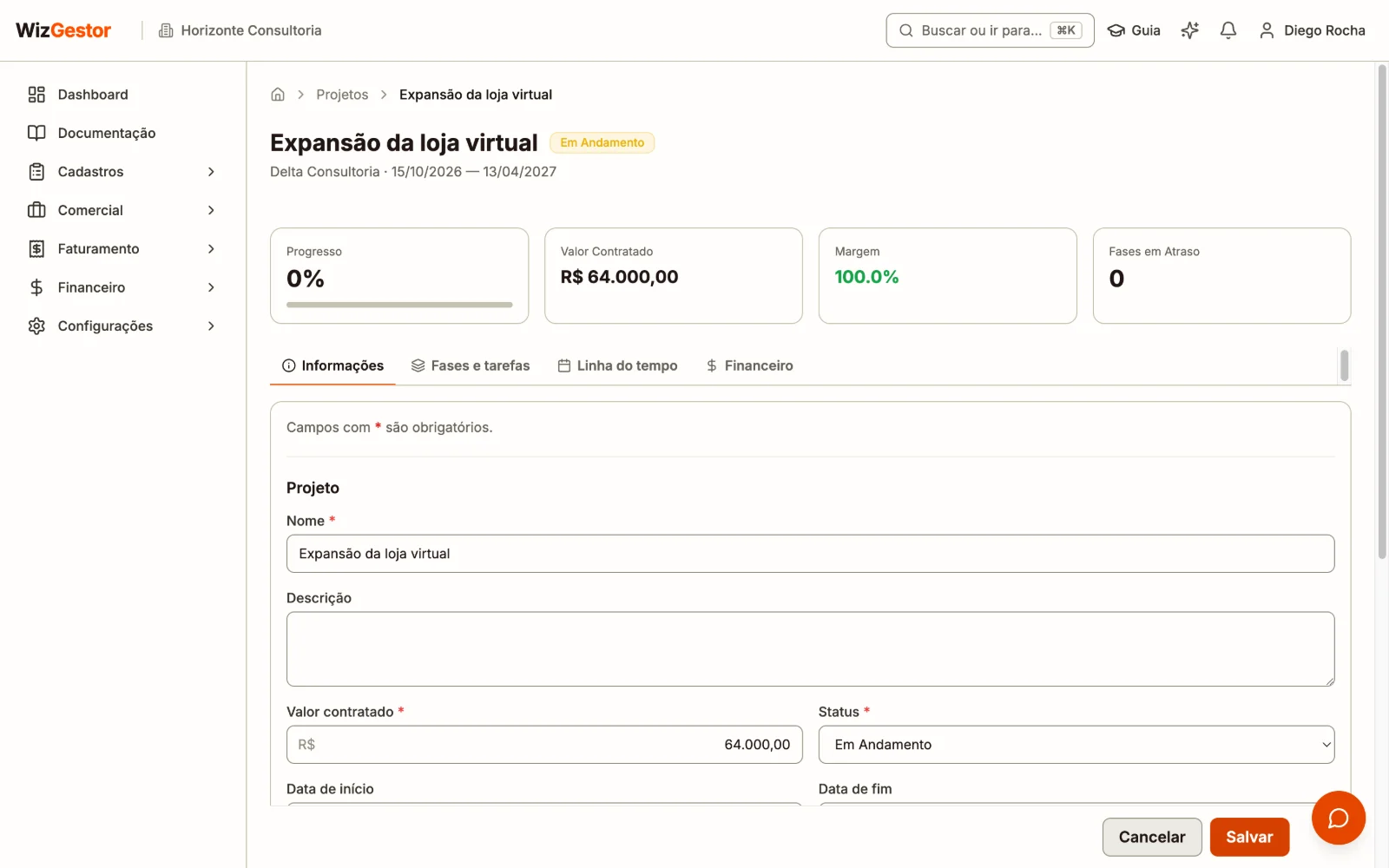
Task: Click the Progresso progress bar
Action: 399,305
